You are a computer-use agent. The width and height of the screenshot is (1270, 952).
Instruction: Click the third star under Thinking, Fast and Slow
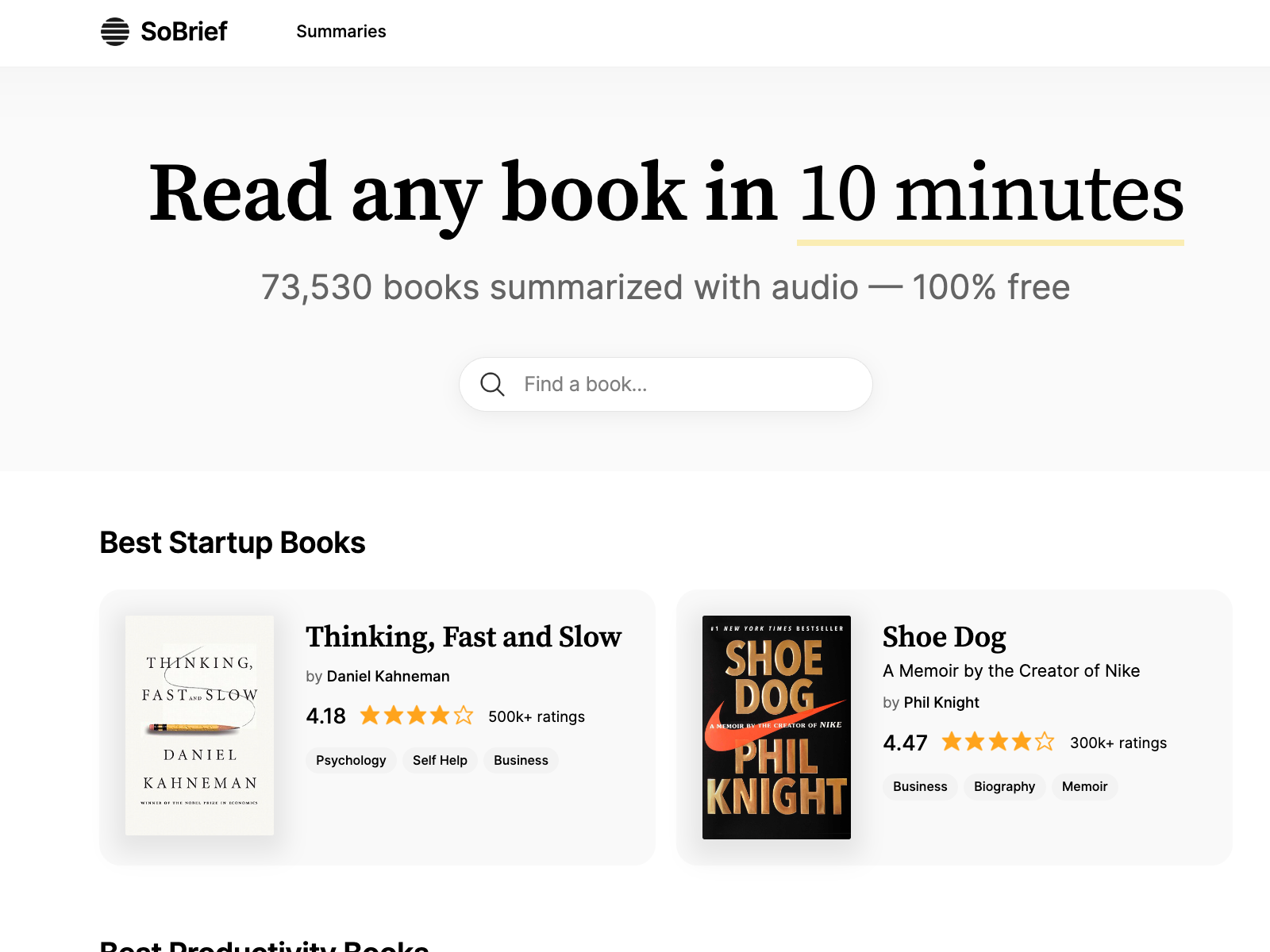(x=416, y=716)
